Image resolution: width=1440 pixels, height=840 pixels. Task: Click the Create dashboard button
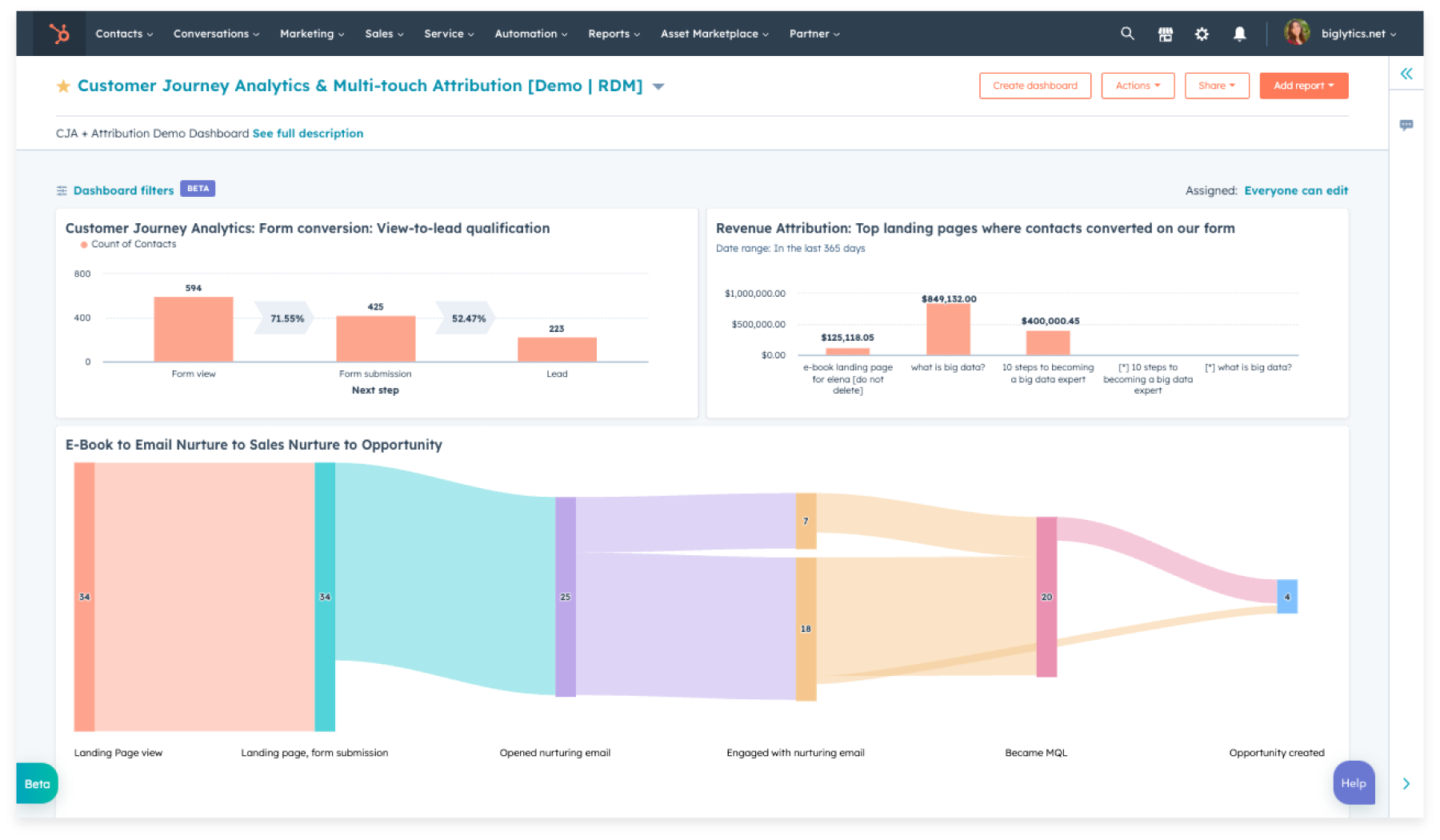(1034, 86)
